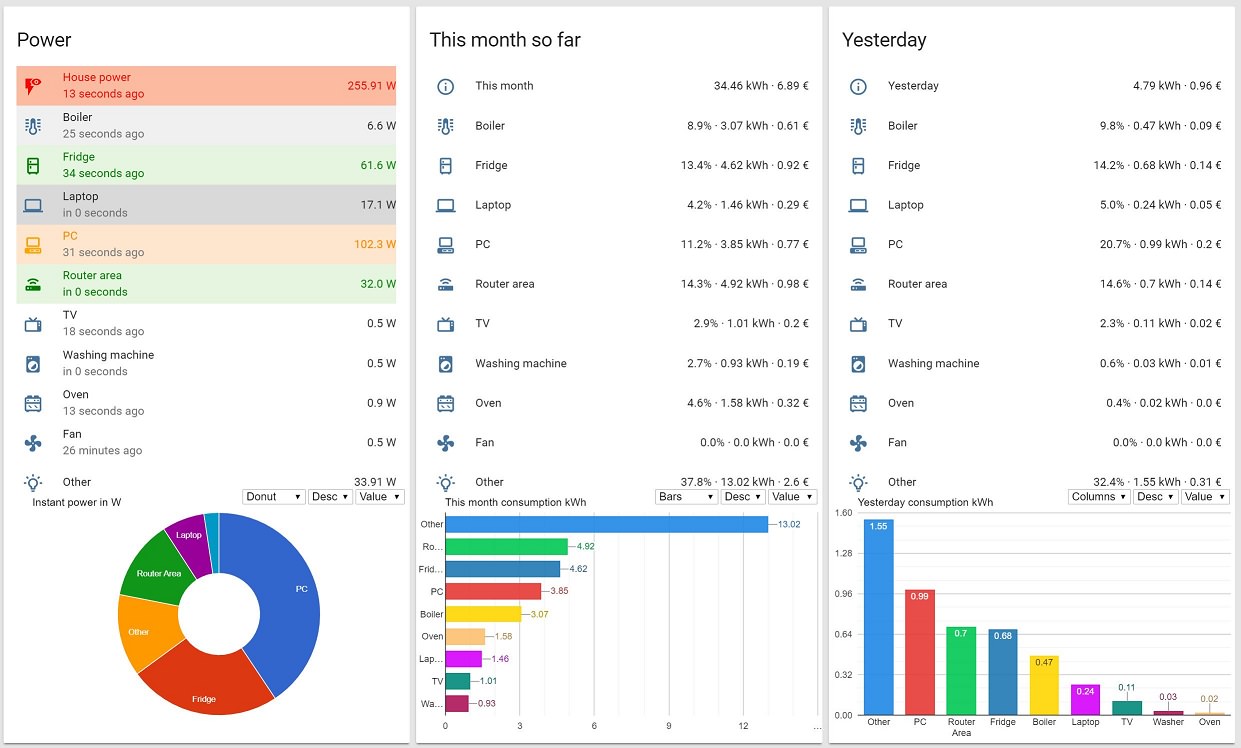The width and height of the screenshot is (1241, 748).
Task: Click the info icon next to This month
Action: coord(445,86)
